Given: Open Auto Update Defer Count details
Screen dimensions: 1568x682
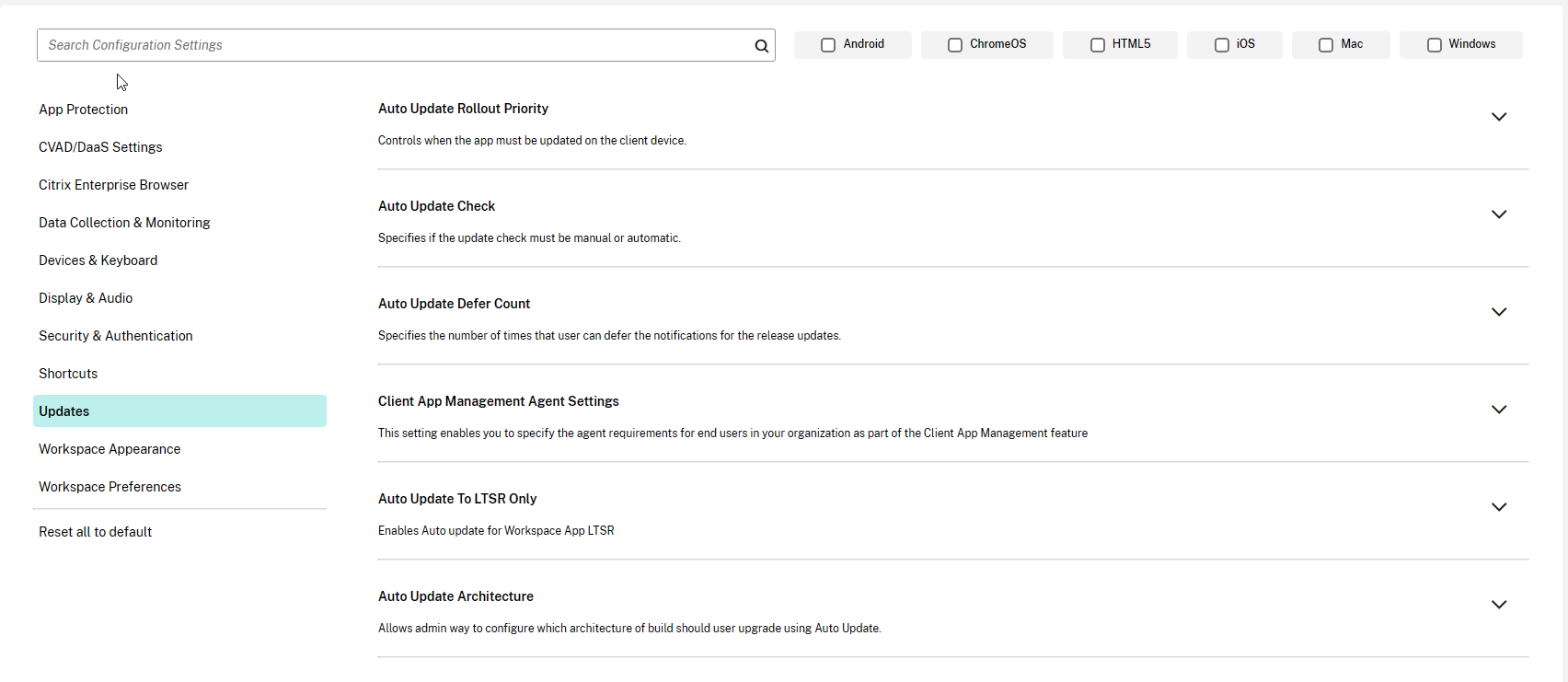Looking at the screenshot, I should click(1499, 312).
